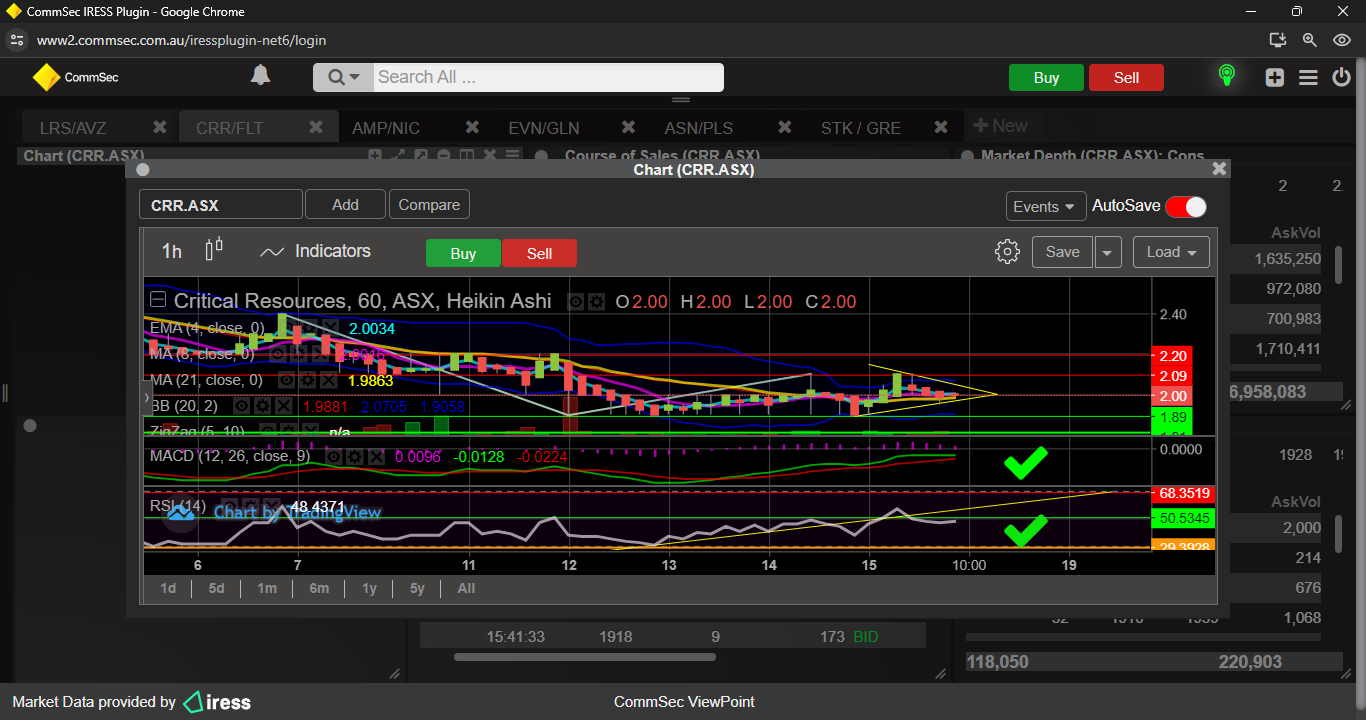Expand the Events dropdown
Screen dimensions: 1366x720
(1046, 206)
